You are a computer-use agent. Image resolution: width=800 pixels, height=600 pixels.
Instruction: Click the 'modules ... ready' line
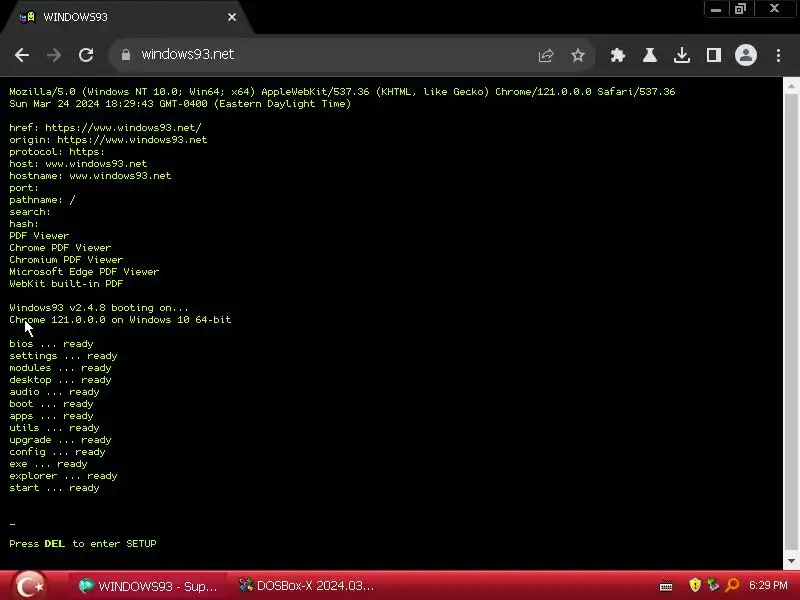[x=60, y=368]
